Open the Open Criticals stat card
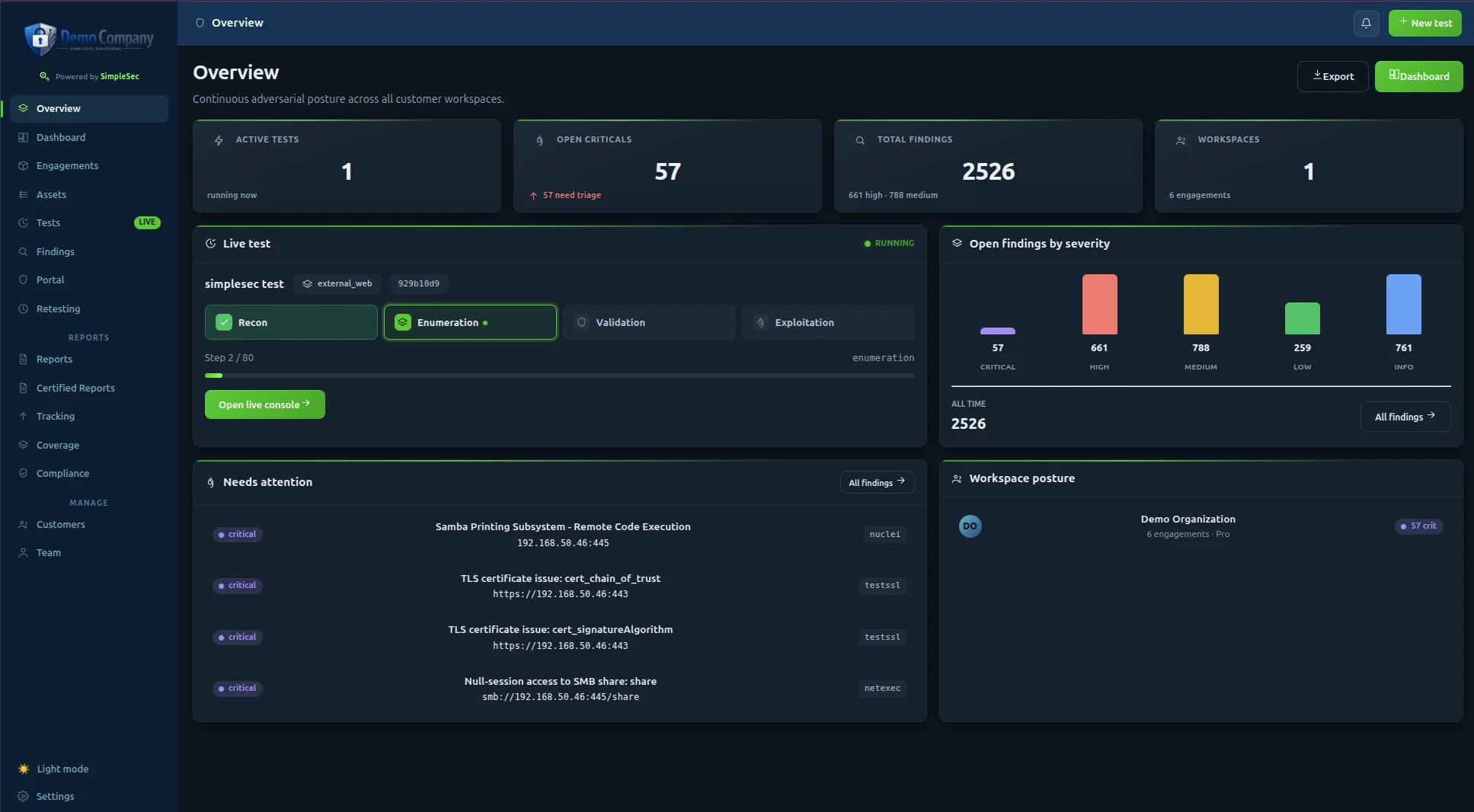Image resolution: width=1474 pixels, height=812 pixels. click(667, 165)
